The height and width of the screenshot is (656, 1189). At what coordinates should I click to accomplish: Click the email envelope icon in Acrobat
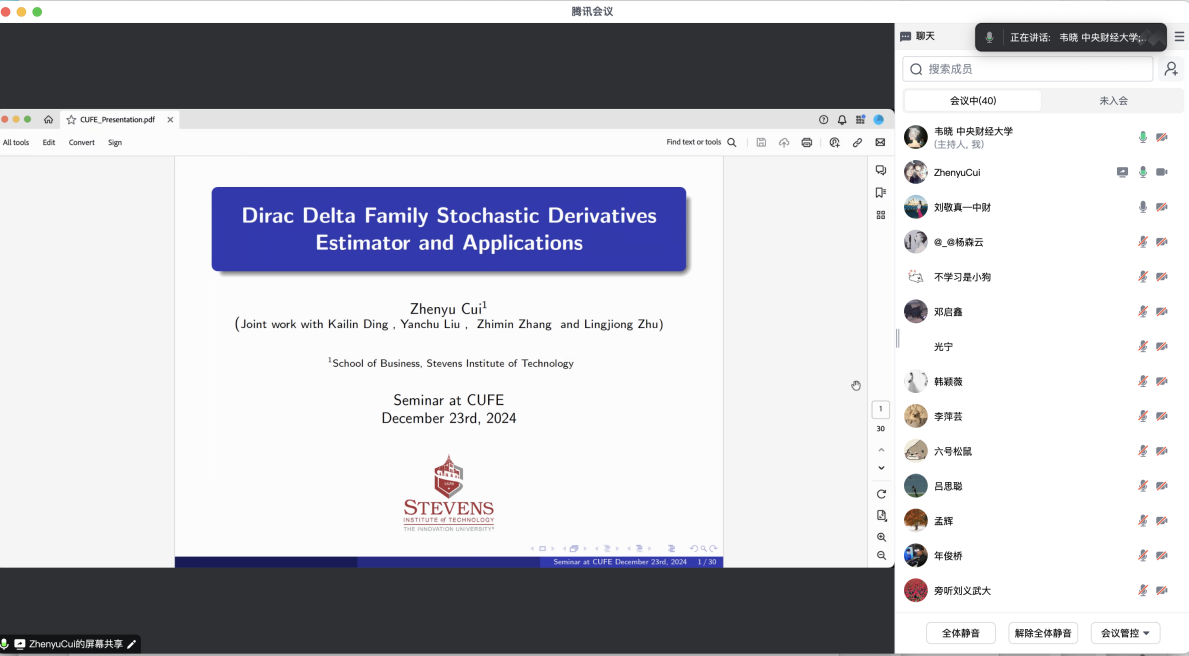[880, 143]
